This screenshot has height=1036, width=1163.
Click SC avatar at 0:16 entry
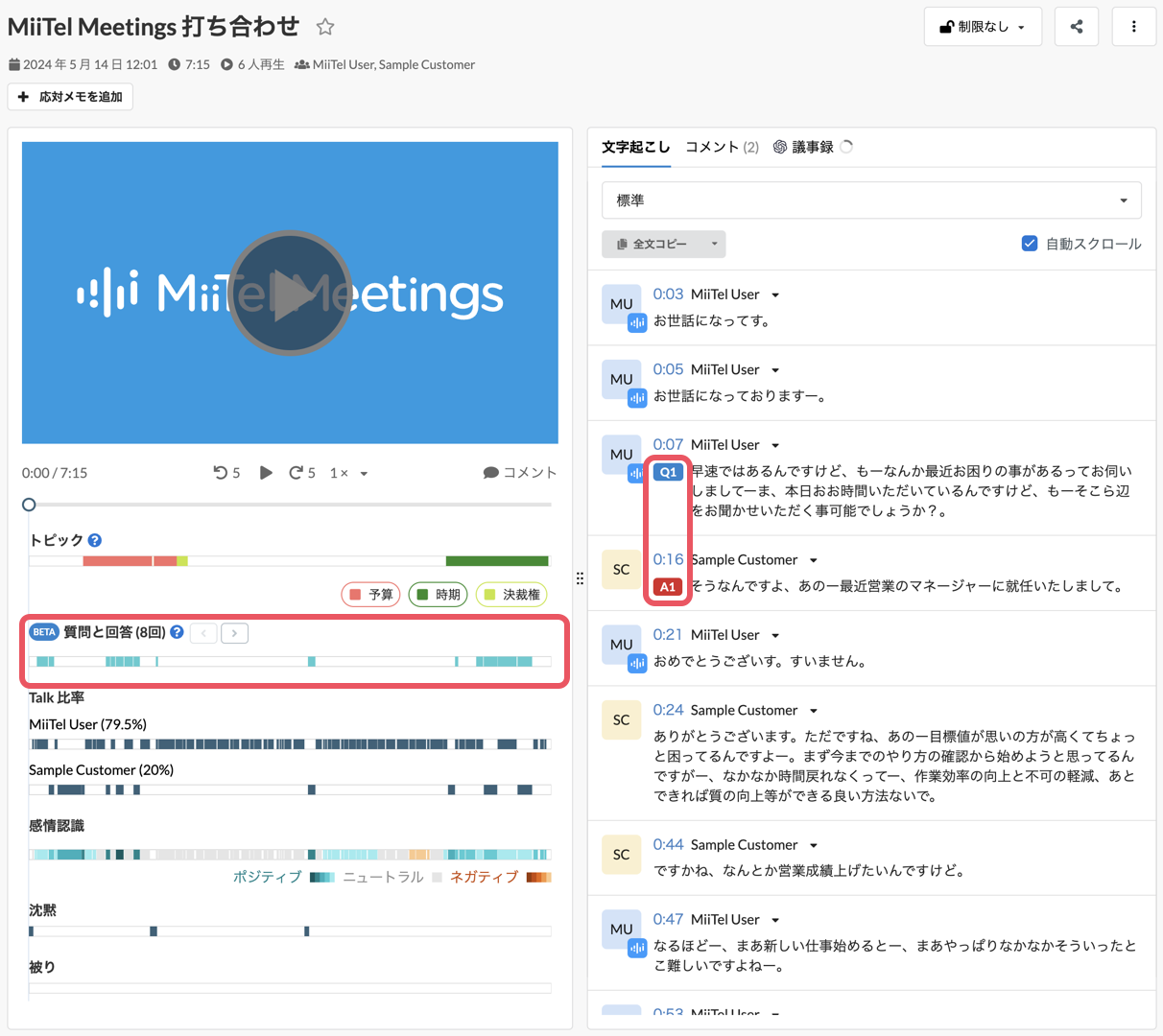(x=621, y=569)
